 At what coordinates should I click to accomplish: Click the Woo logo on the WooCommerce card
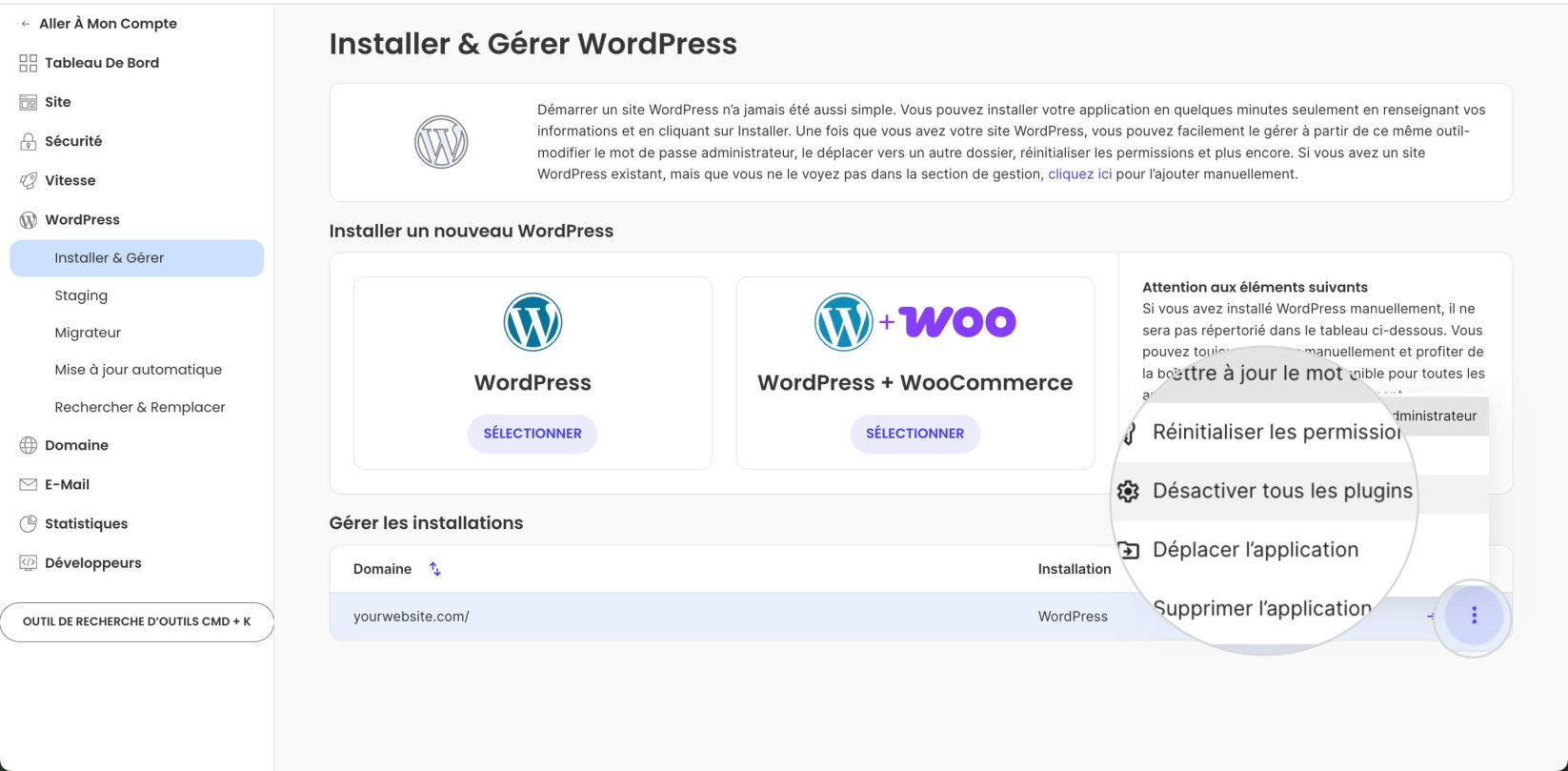point(957,322)
